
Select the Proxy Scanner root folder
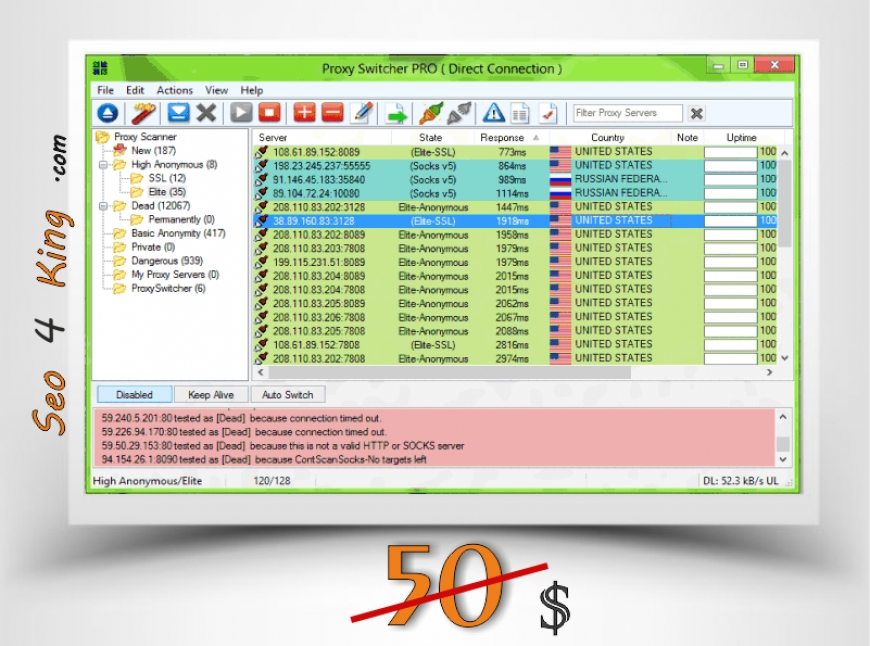pyautogui.click(x=145, y=137)
